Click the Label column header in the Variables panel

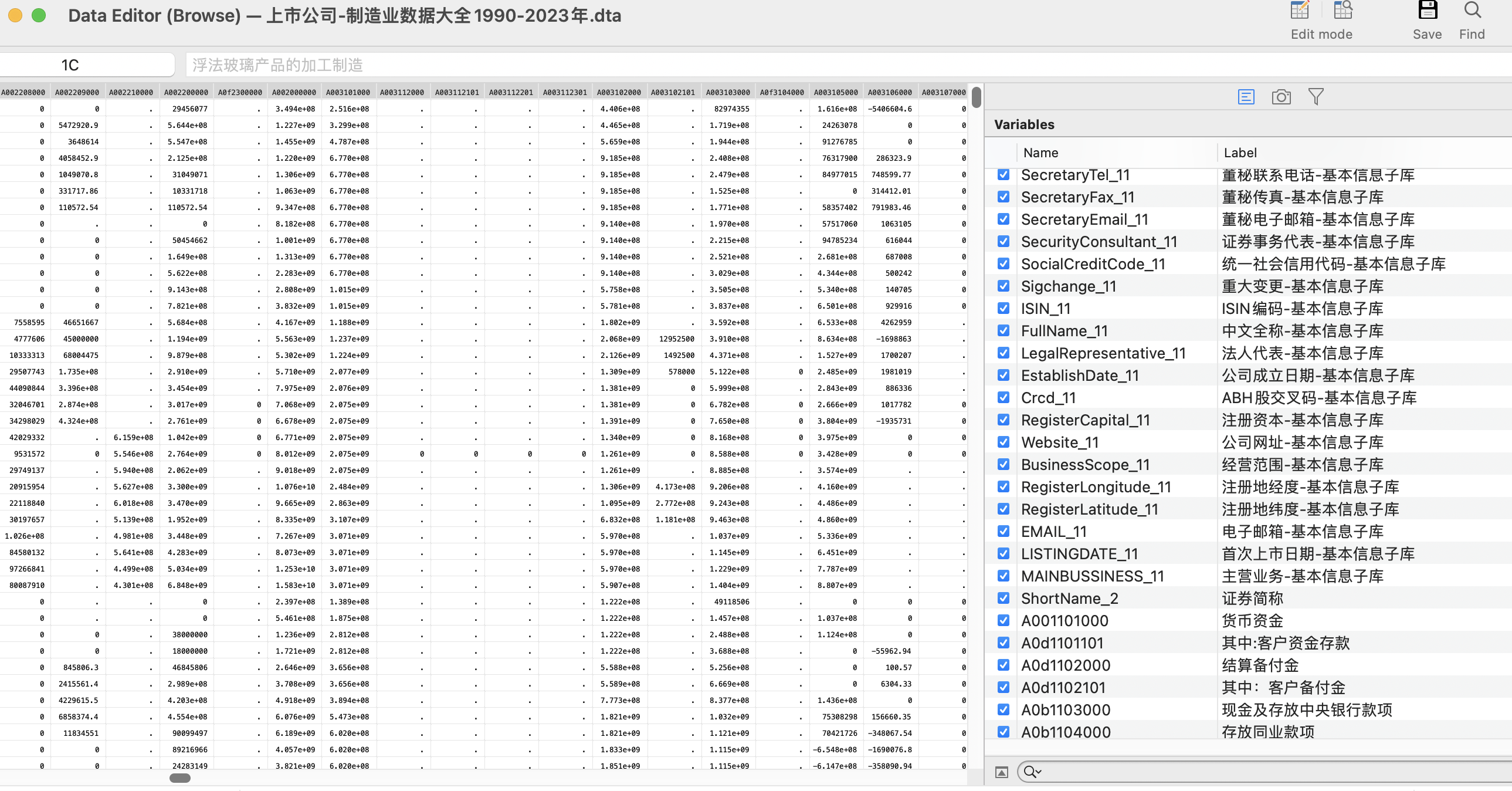coord(1240,153)
